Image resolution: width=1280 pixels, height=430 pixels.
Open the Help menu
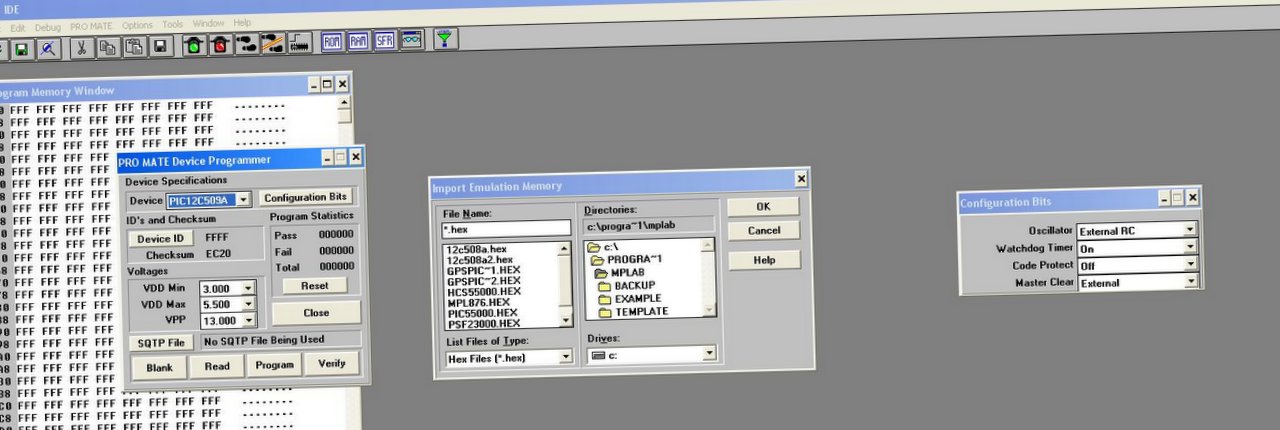(242, 22)
